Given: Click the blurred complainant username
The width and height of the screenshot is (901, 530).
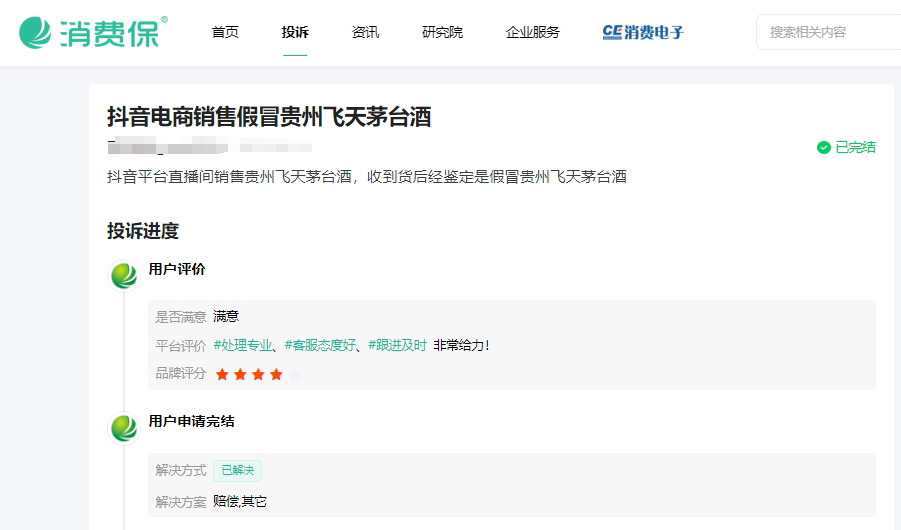Looking at the screenshot, I should click(x=167, y=145).
